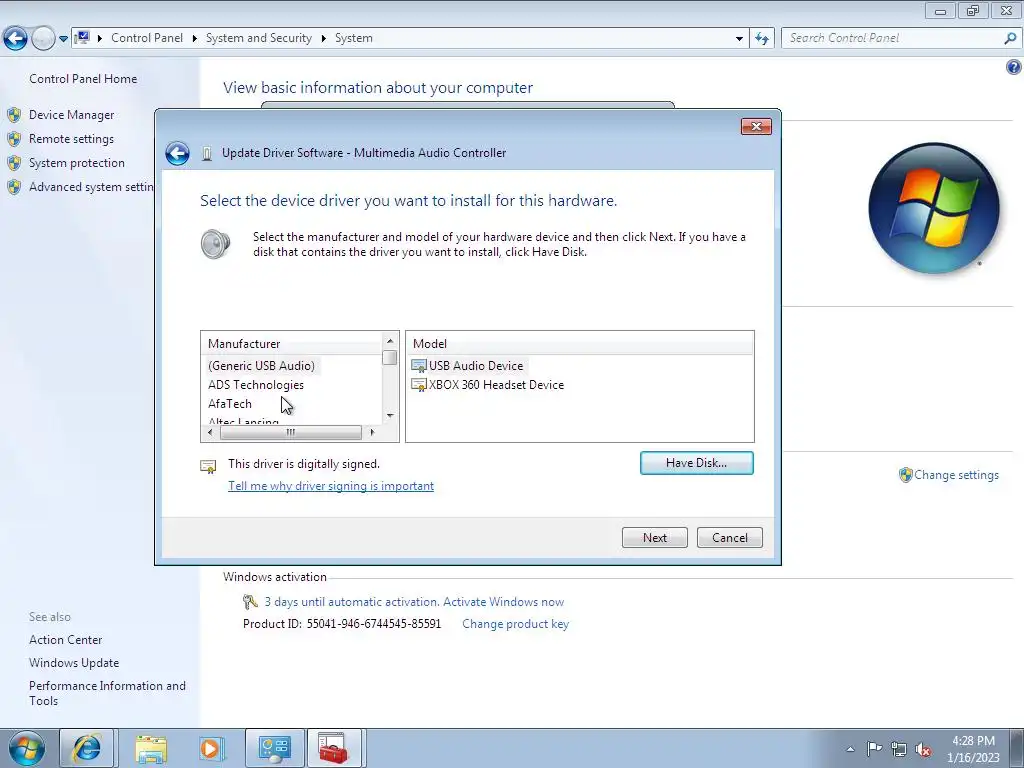
Task: Launch Internet Explorer from taskbar
Action: click(86, 748)
